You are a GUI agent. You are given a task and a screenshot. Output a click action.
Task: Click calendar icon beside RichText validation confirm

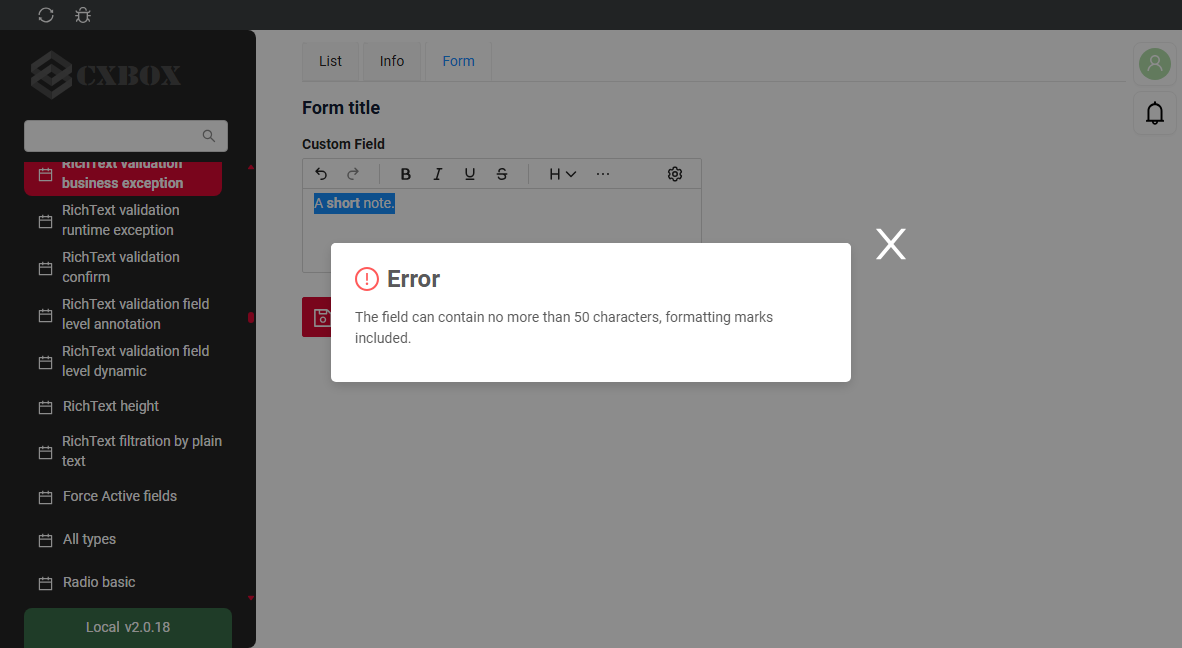click(x=45, y=268)
